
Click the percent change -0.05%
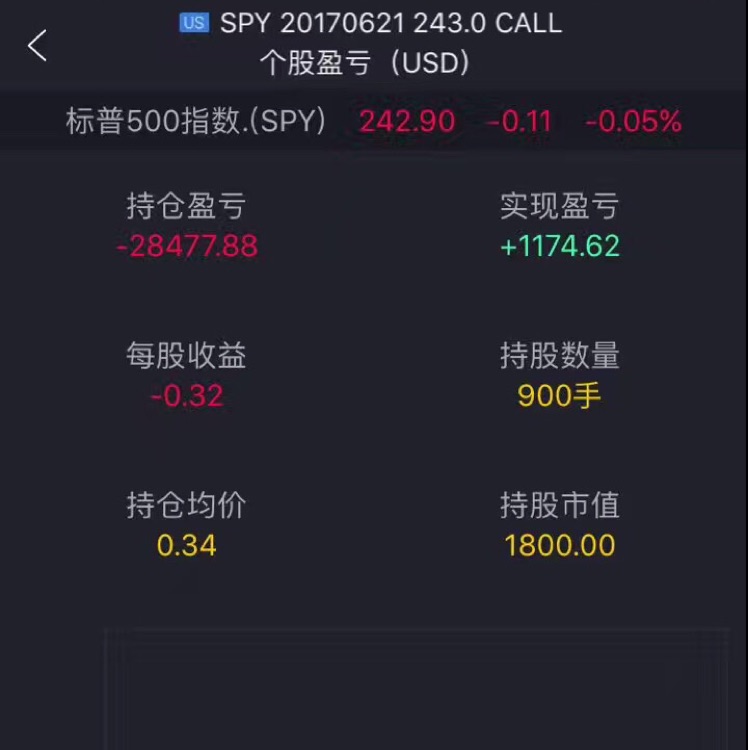pyautogui.click(x=633, y=121)
